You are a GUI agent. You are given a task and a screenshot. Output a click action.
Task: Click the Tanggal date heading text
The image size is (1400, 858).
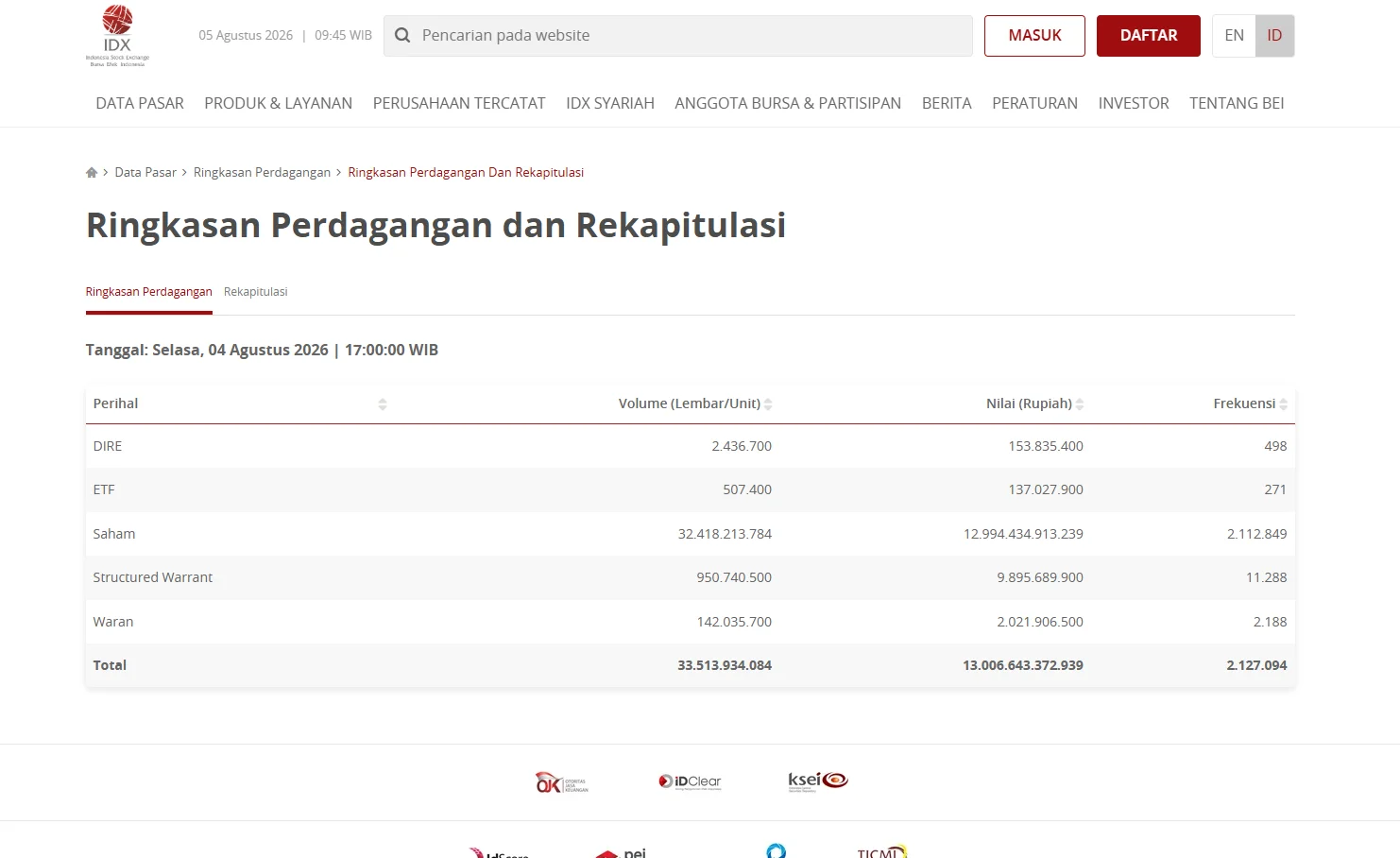[x=262, y=350]
